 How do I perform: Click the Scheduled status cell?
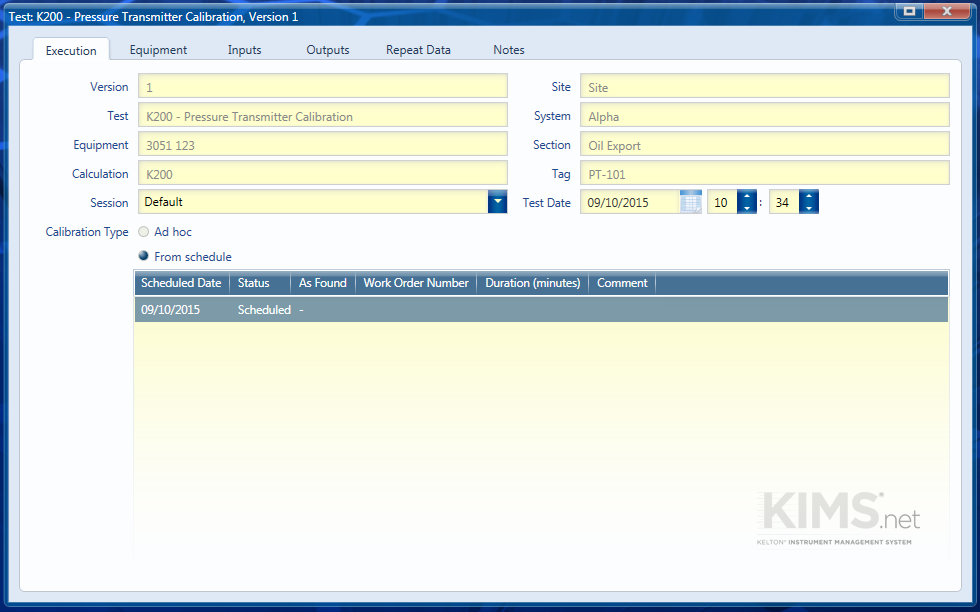(x=264, y=310)
